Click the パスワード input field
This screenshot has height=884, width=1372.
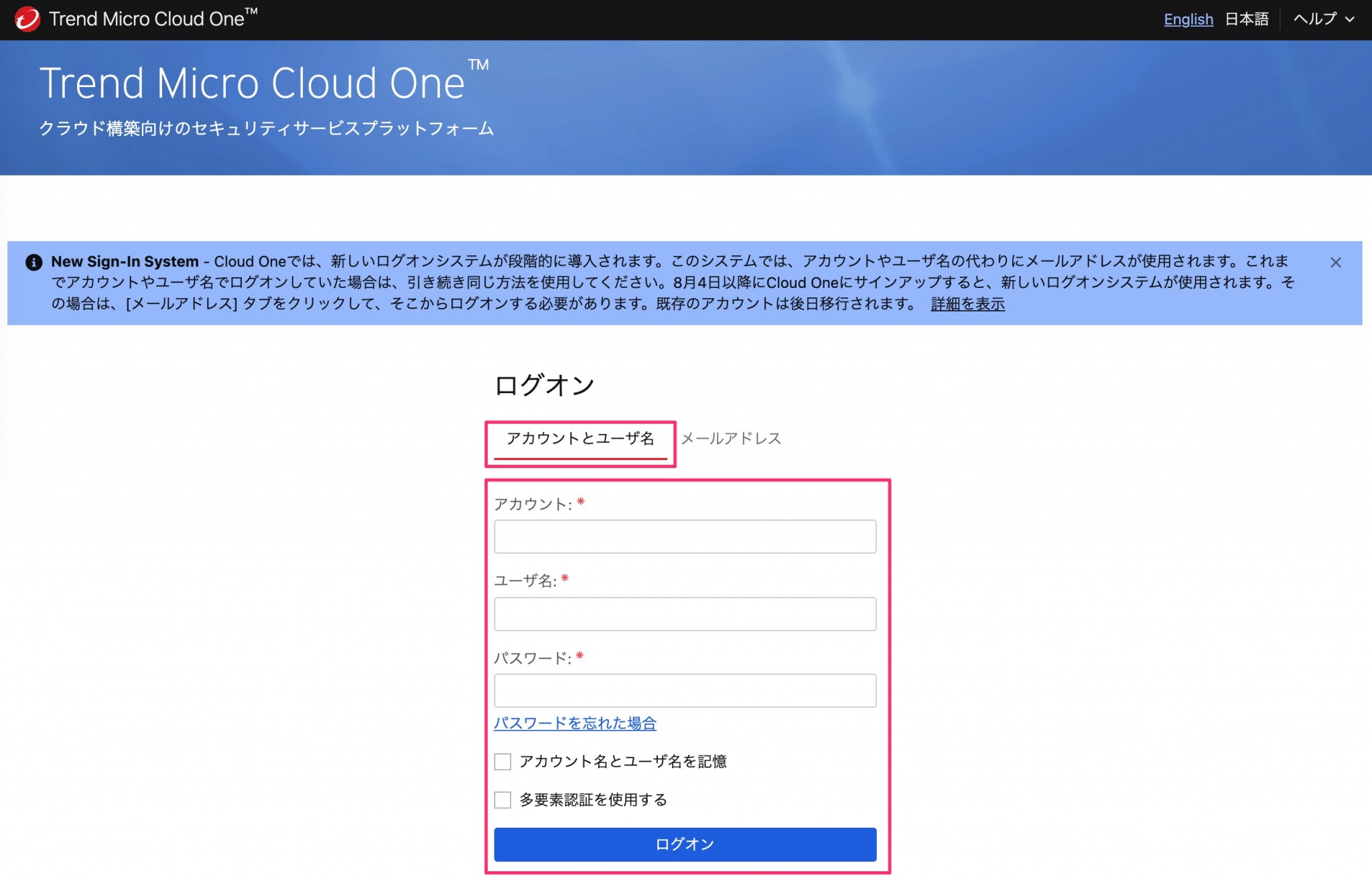pyautogui.click(x=685, y=690)
